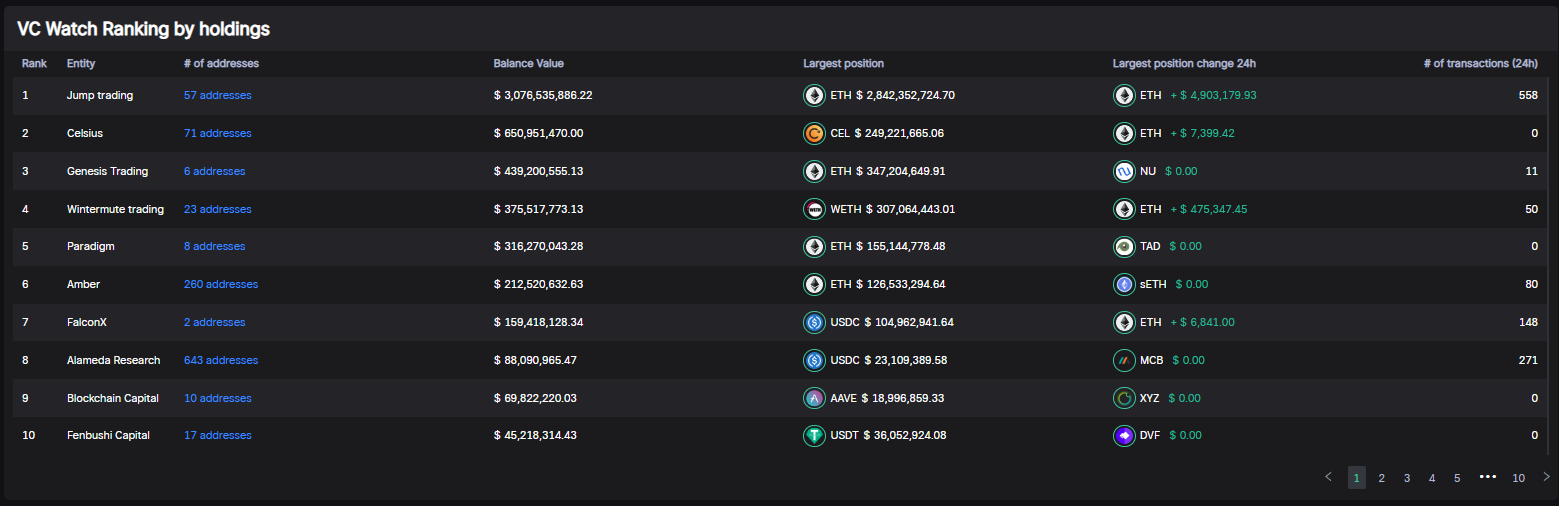Click the USDC icon in FalconX row

coord(814,322)
